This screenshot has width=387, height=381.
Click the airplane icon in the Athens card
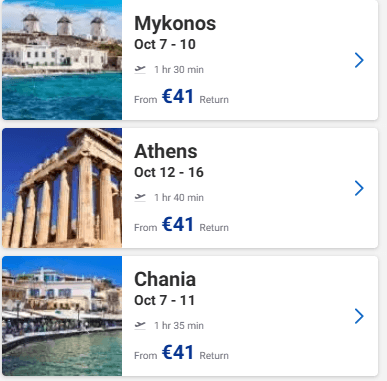tap(140, 197)
